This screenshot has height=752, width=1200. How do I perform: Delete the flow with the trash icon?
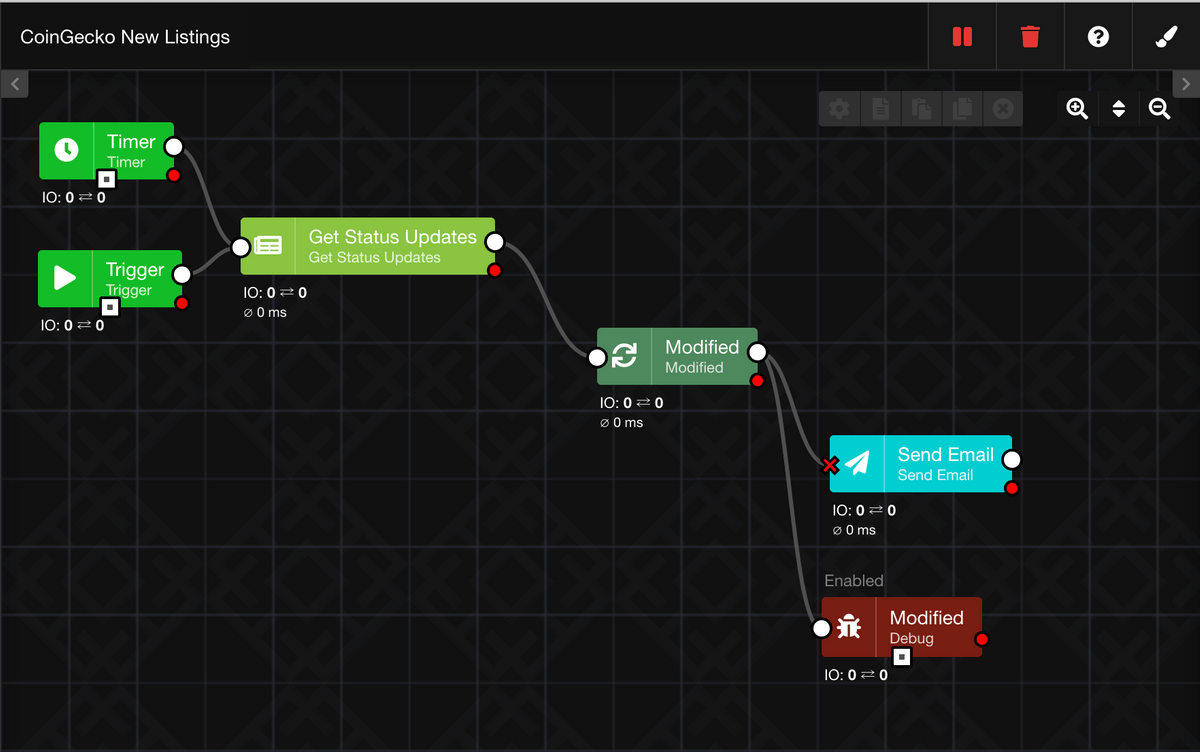point(1030,37)
